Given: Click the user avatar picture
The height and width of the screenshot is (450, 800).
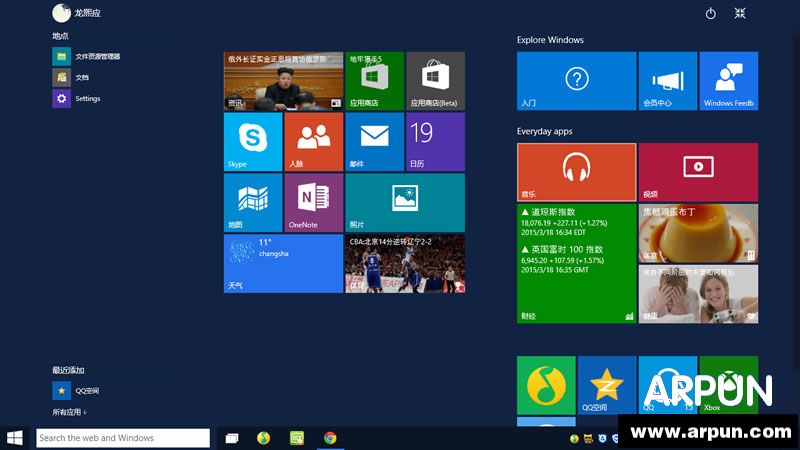Looking at the screenshot, I should pos(61,13).
